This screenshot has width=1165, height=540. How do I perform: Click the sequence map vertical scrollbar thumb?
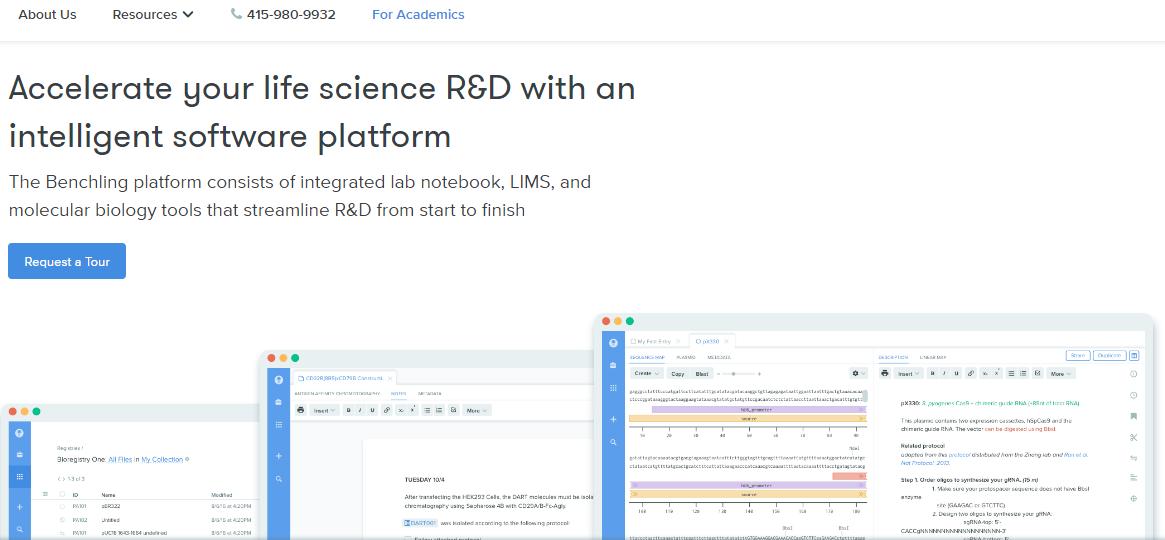(x=865, y=395)
